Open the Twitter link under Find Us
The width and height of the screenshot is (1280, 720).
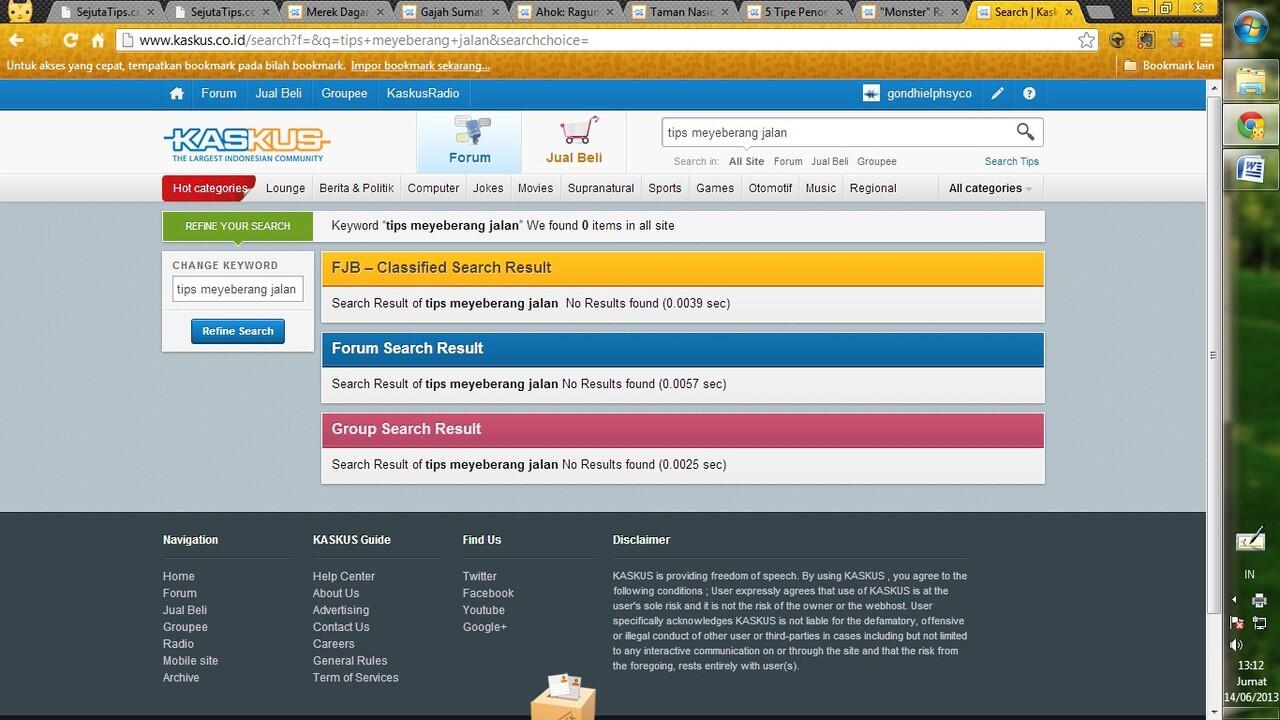(x=480, y=576)
